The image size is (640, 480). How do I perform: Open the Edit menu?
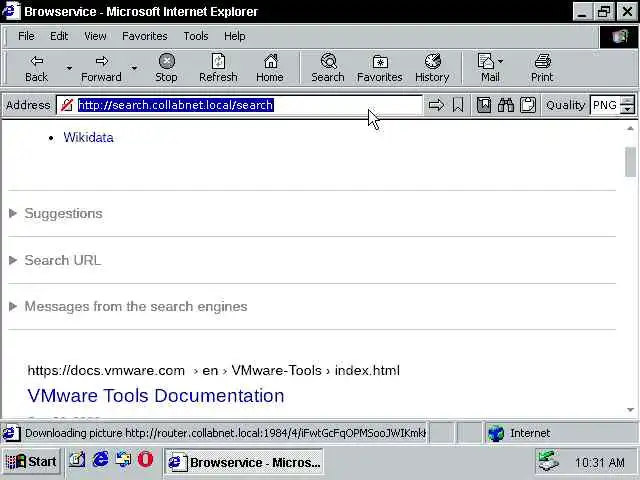pyautogui.click(x=59, y=36)
